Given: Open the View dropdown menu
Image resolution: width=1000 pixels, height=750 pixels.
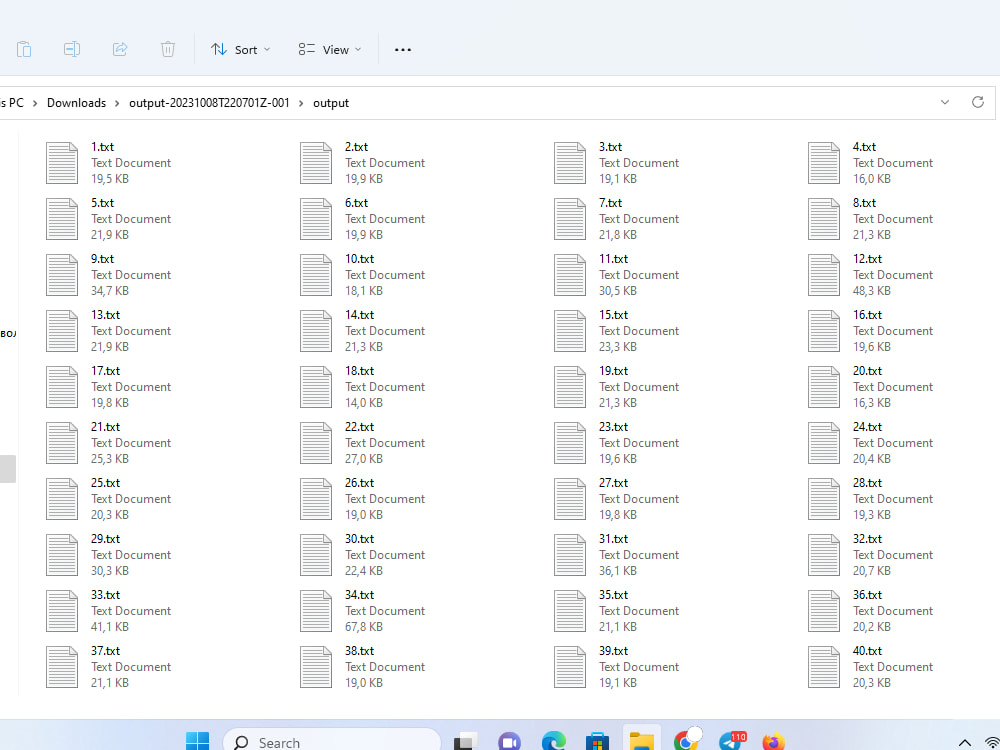Looking at the screenshot, I should coord(330,50).
